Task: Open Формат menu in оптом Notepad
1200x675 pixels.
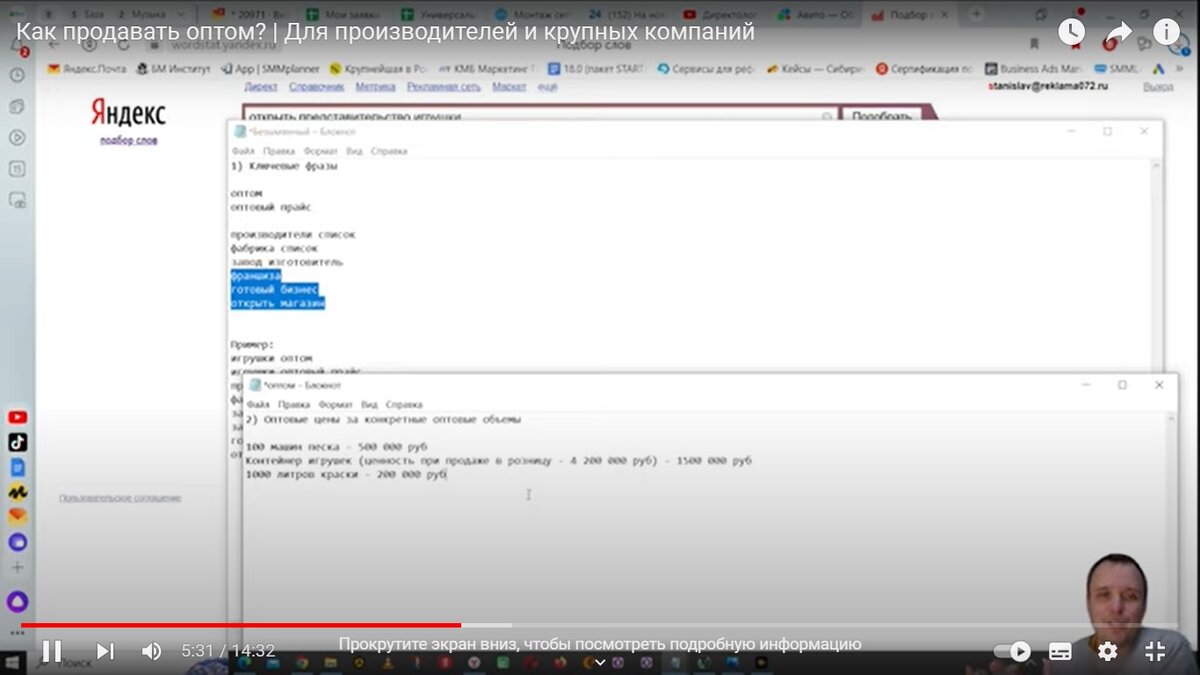Action: pos(335,405)
